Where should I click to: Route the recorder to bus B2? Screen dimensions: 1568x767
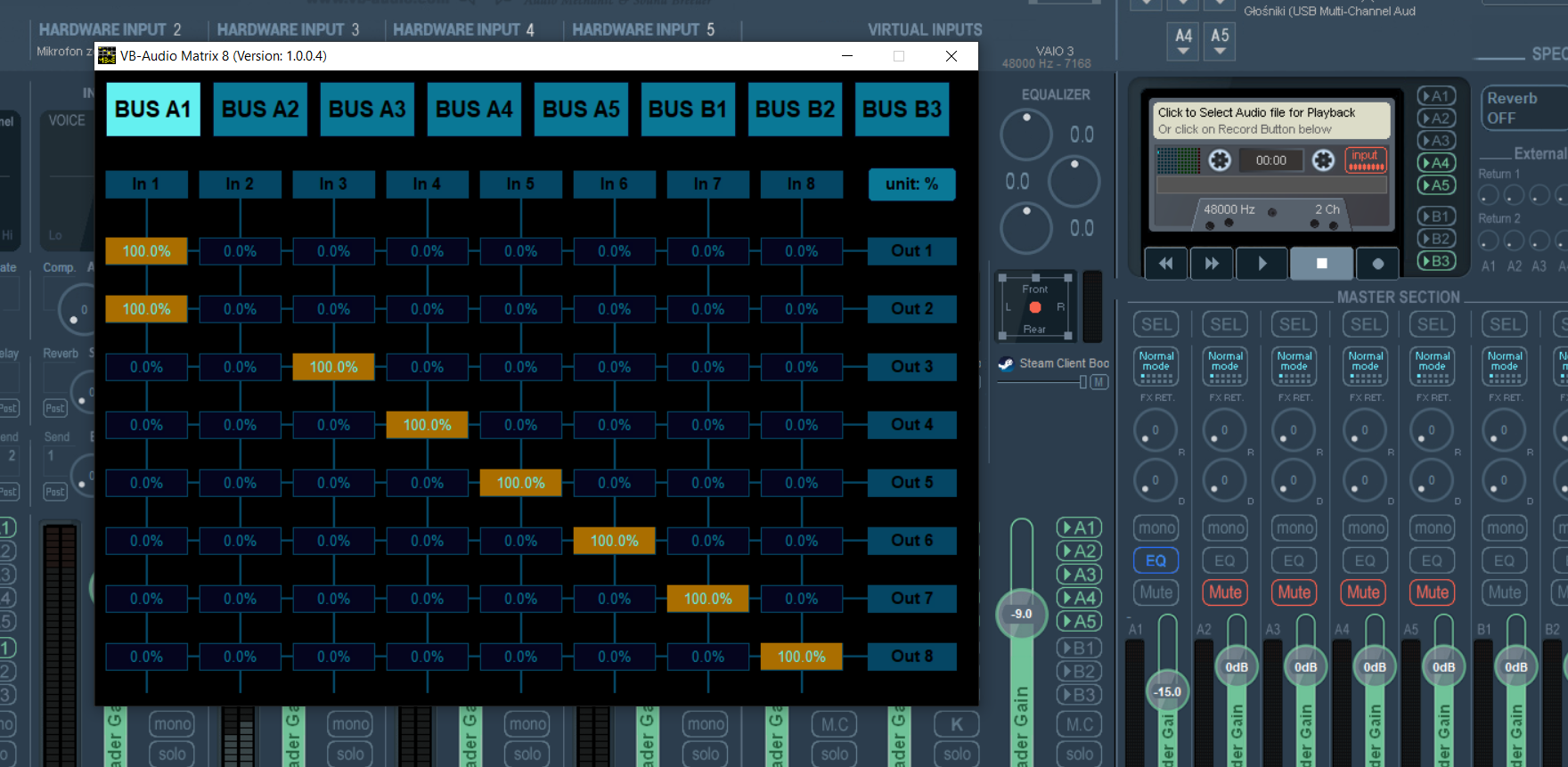1436,239
